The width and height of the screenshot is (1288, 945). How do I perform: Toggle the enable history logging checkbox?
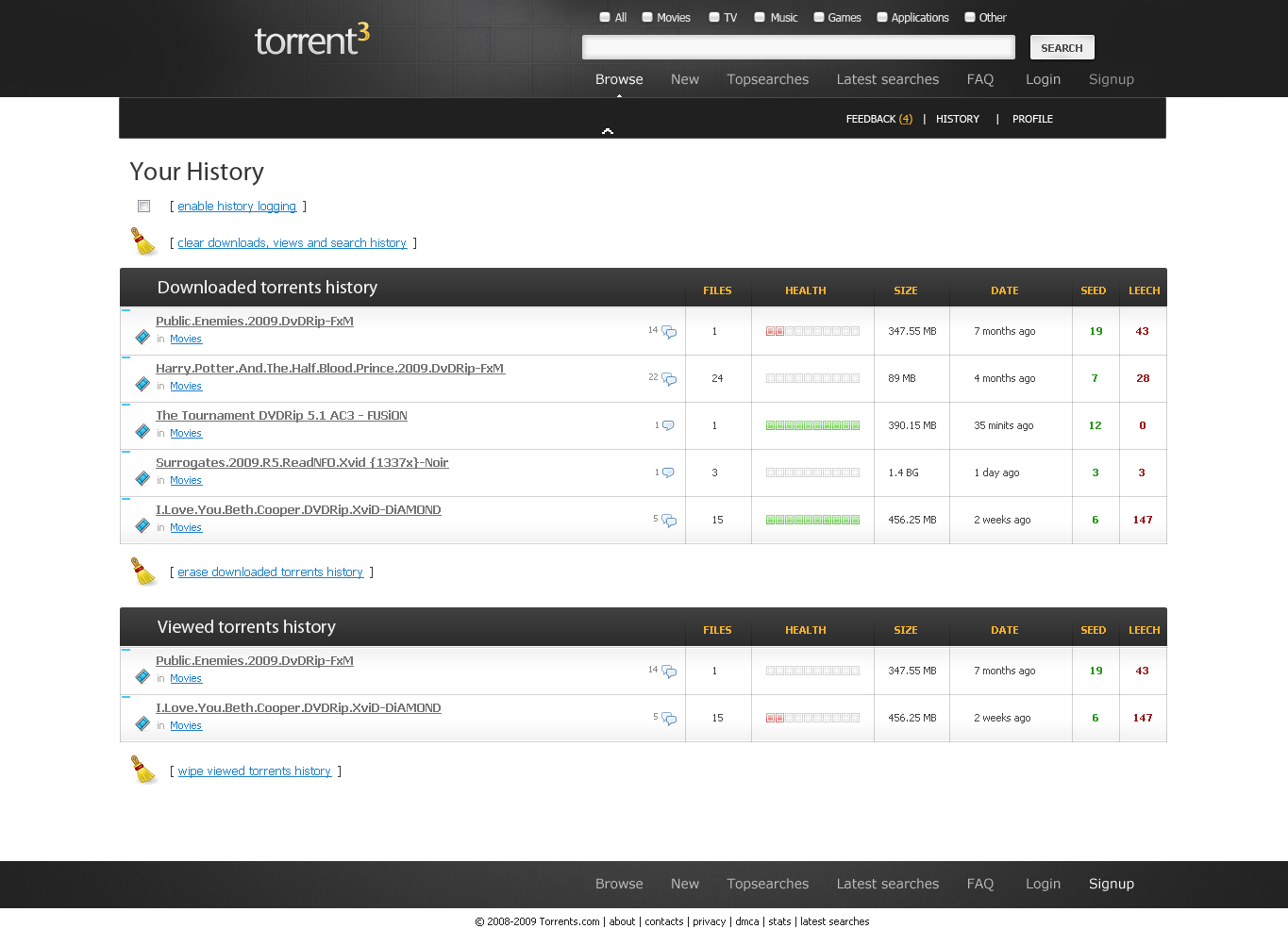click(x=143, y=206)
